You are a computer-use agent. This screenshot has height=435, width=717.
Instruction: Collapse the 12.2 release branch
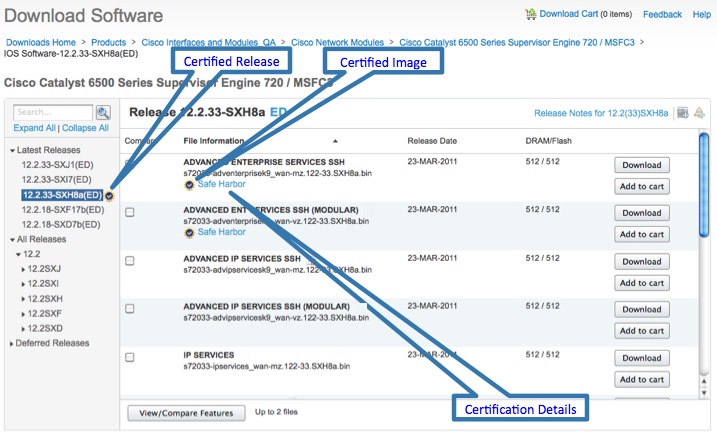tap(18, 254)
